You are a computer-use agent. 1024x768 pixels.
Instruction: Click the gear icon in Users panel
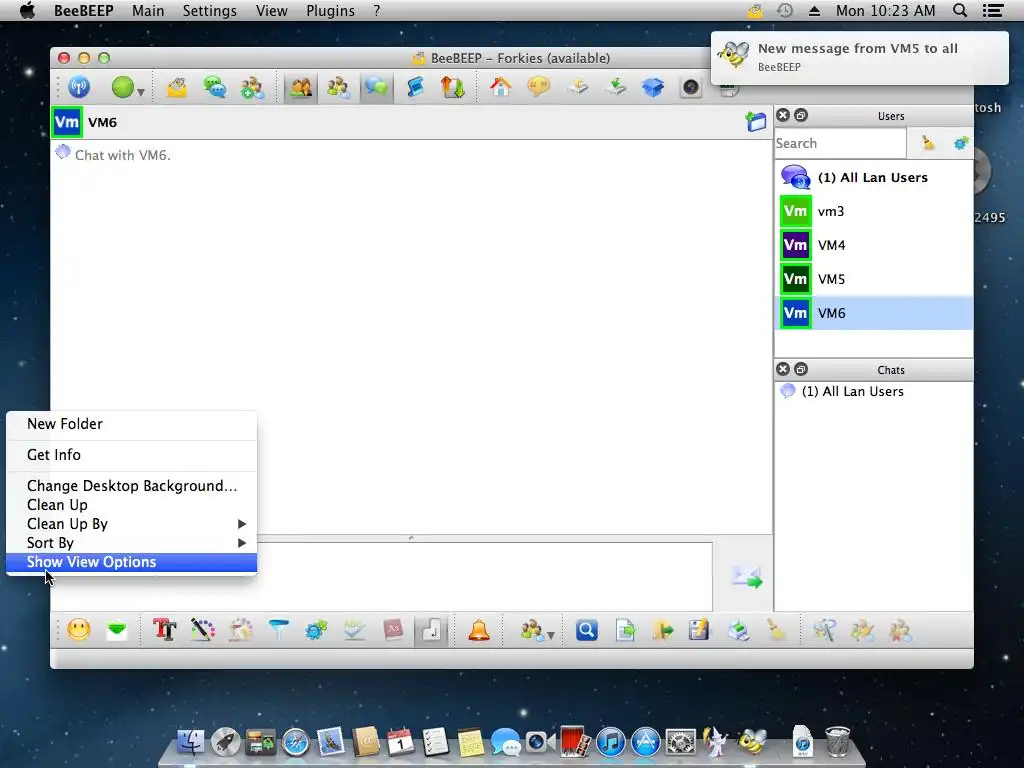click(961, 143)
